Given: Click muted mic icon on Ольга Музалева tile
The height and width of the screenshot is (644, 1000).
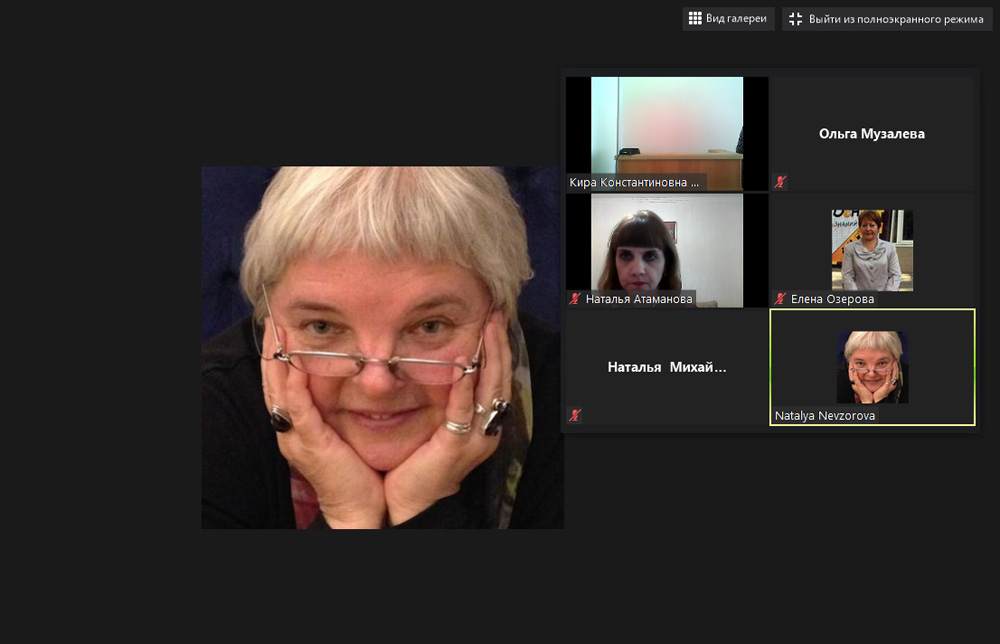Looking at the screenshot, I should (x=780, y=182).
